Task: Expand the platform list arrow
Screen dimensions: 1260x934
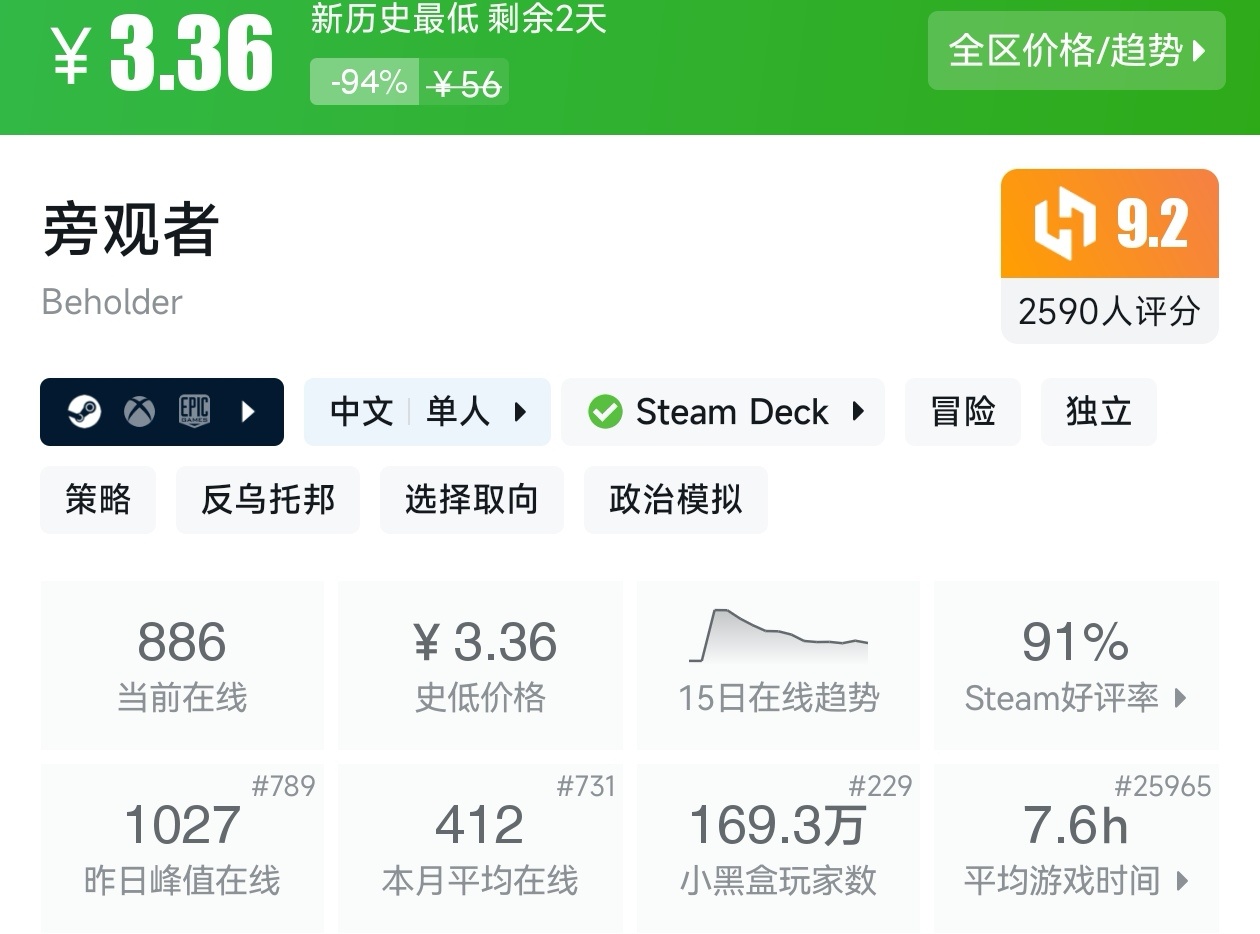Action: click(248, 411)
